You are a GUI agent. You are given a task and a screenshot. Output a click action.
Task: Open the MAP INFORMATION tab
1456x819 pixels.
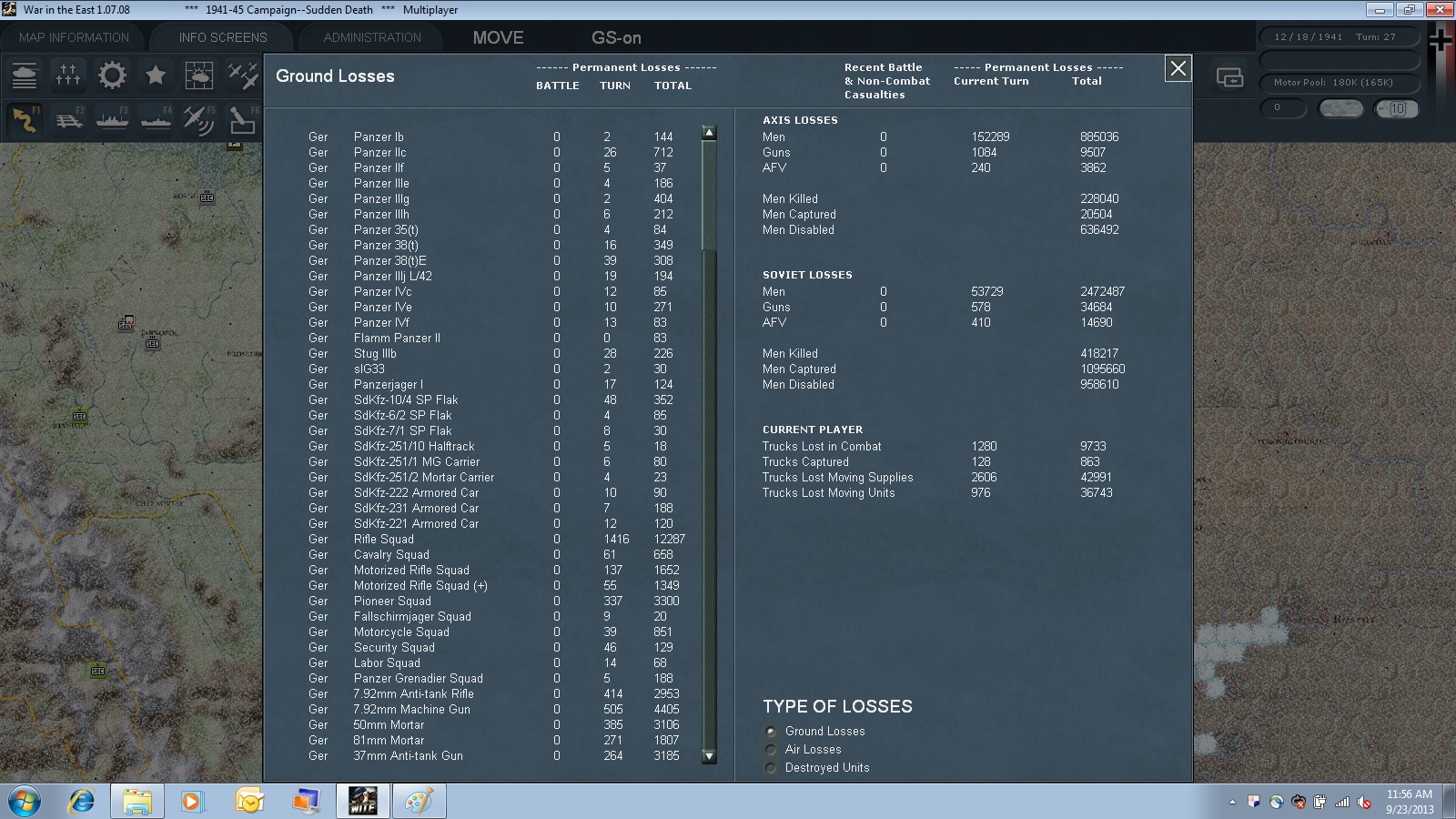(74, 37)
